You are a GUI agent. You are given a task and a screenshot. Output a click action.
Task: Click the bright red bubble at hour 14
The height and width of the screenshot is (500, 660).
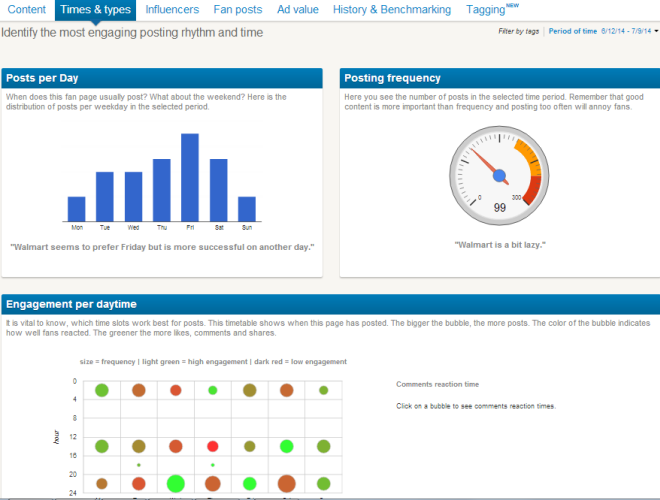[x=212, y=446]
